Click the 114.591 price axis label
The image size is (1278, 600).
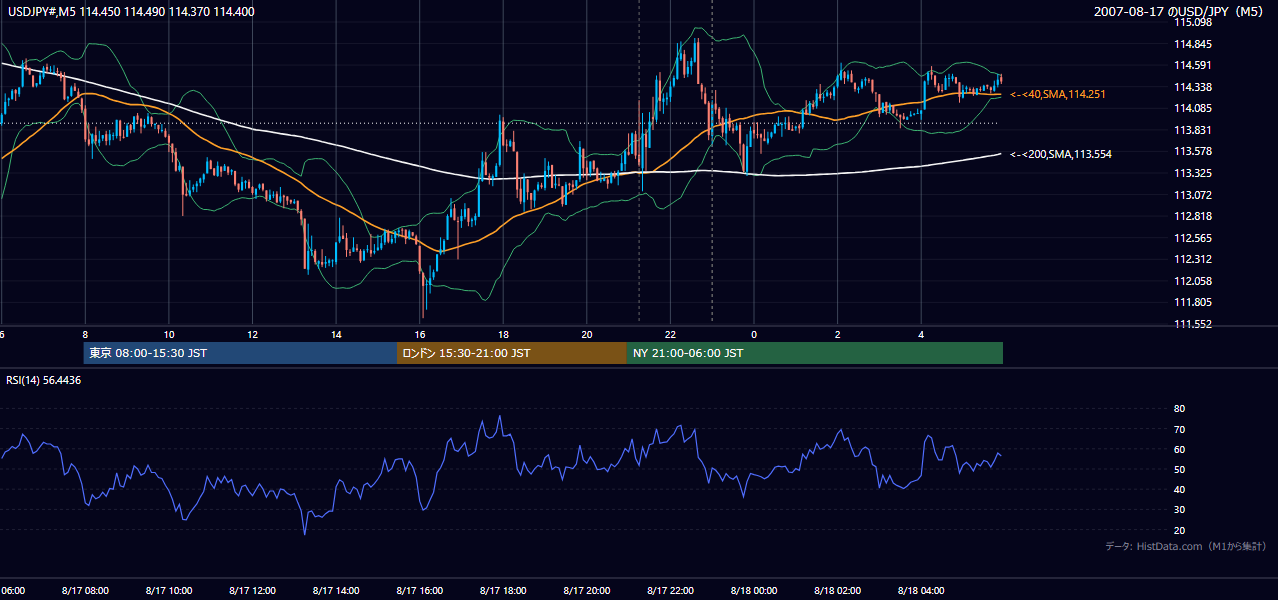point(1191,66)
